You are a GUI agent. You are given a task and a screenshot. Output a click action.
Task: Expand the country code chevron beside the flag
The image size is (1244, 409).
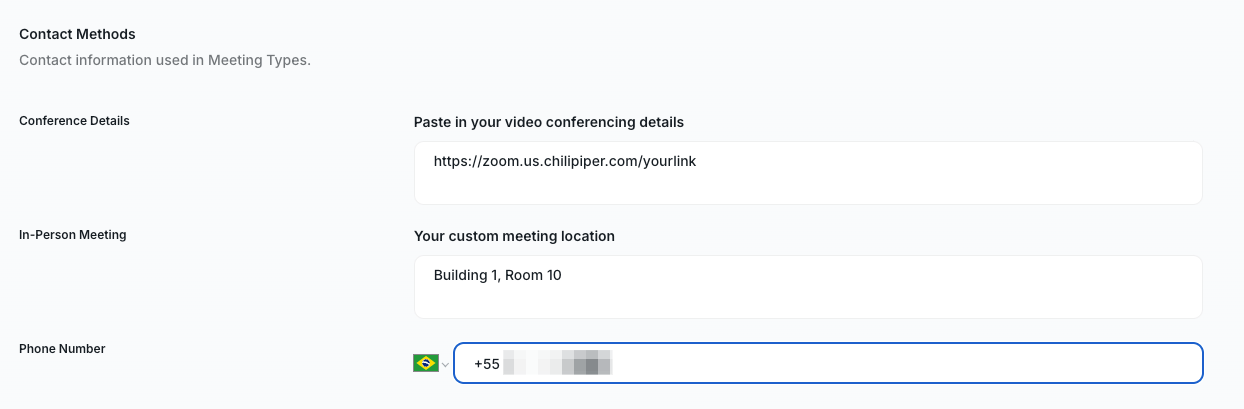click(445, 364)
